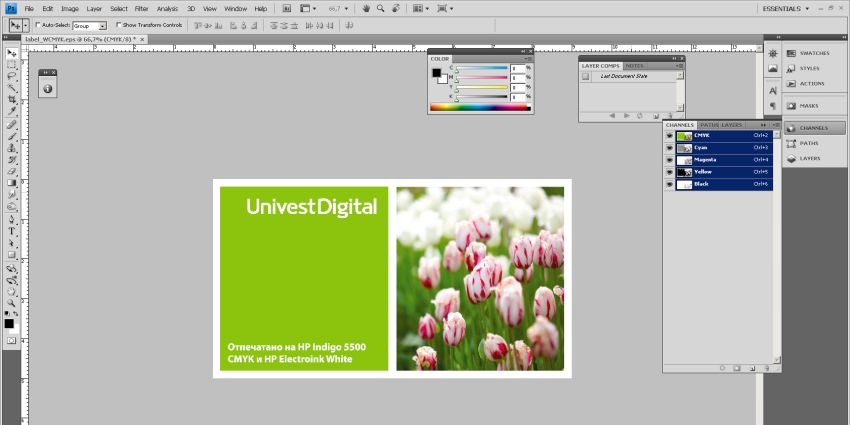
Task: Hide the Magenta channel
Action: point(669,160)
